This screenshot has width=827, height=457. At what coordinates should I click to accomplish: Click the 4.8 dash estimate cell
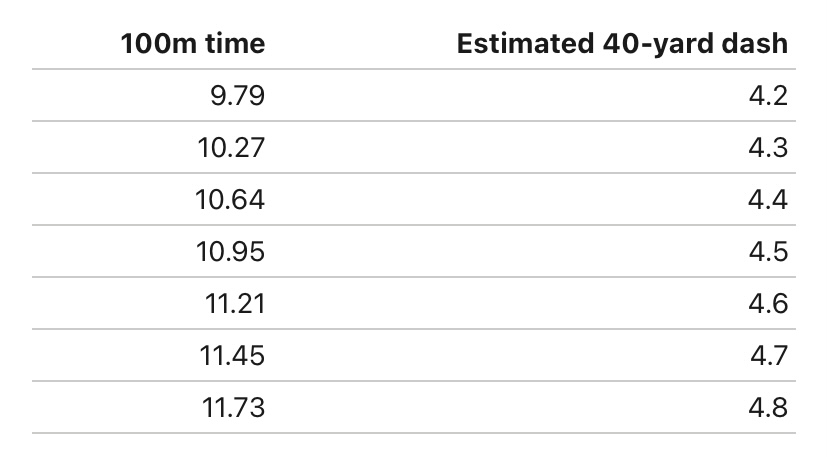point(767,408)
